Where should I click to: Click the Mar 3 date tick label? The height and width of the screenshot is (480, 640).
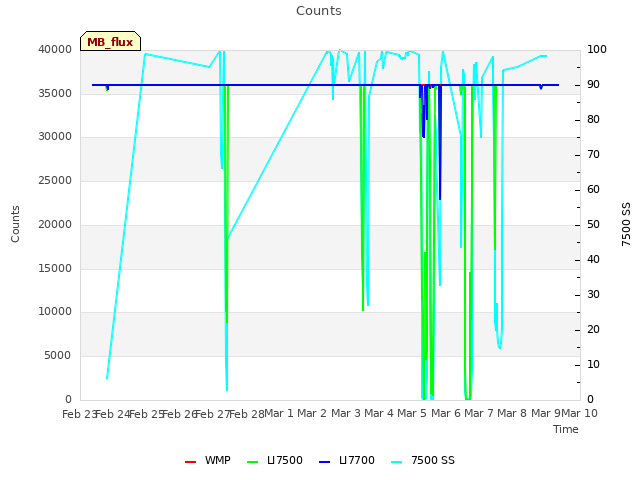[346, 413]
